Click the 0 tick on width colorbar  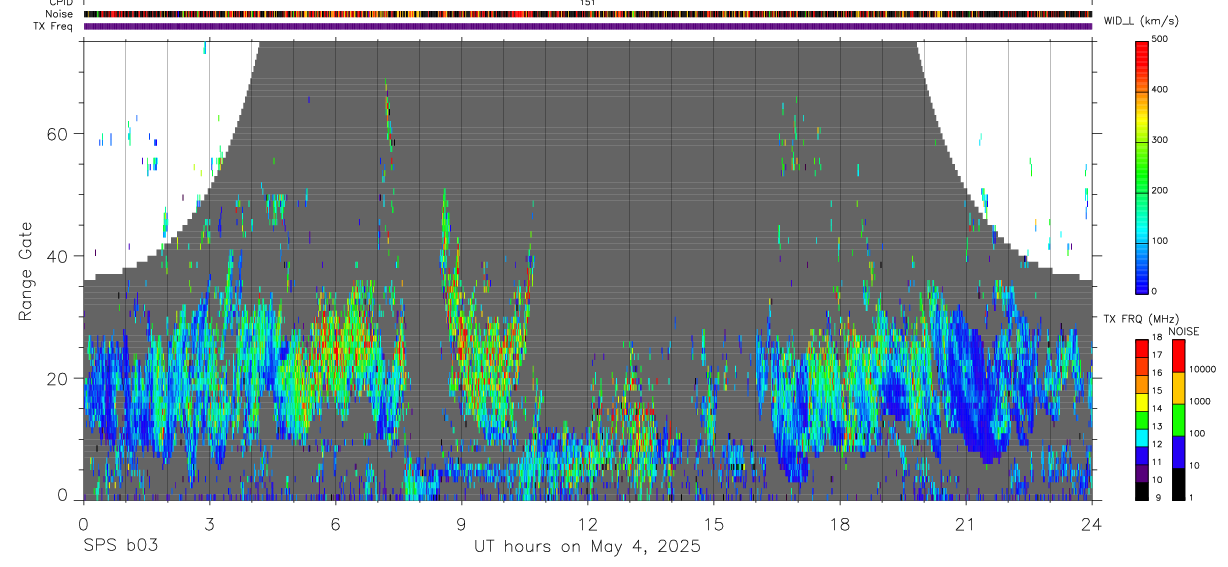(x=1155, y=291)
